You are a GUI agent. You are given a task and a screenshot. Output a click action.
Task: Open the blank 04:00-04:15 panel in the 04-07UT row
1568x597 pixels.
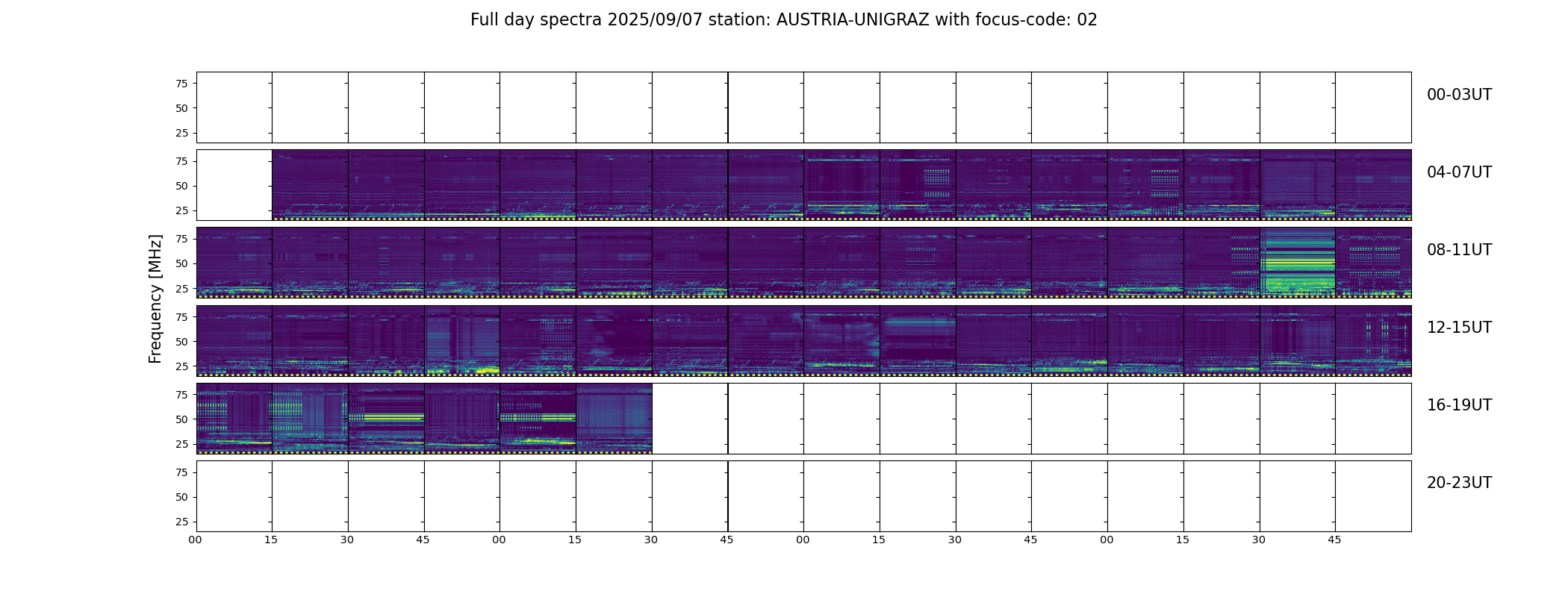pyautogui.click(x=234, y=185)
